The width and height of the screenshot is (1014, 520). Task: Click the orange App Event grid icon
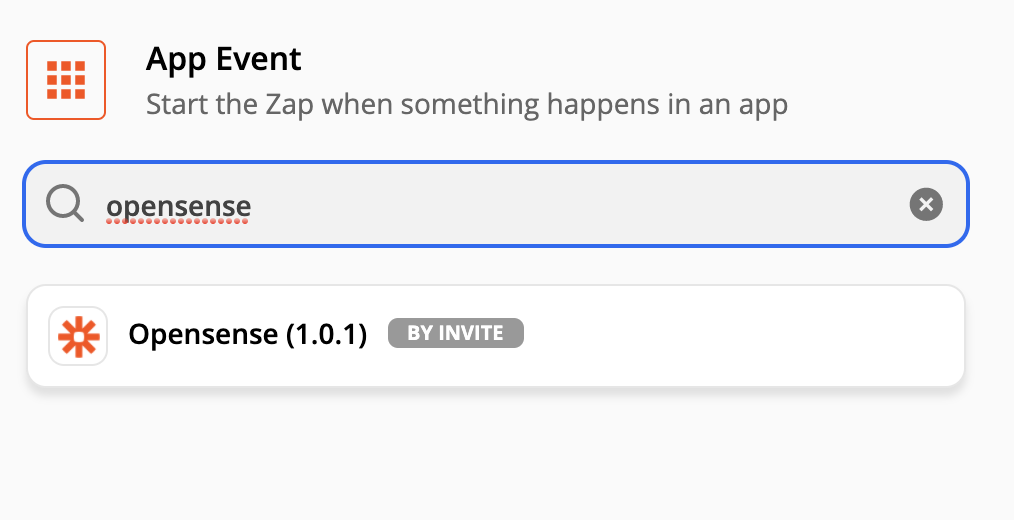tap(66, 80)
